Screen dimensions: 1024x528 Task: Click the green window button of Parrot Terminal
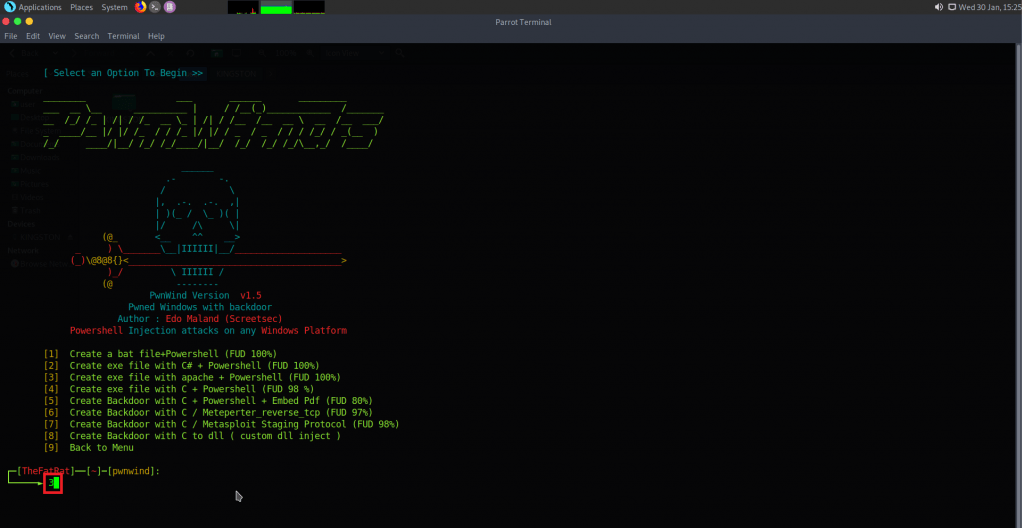point(18,22)
